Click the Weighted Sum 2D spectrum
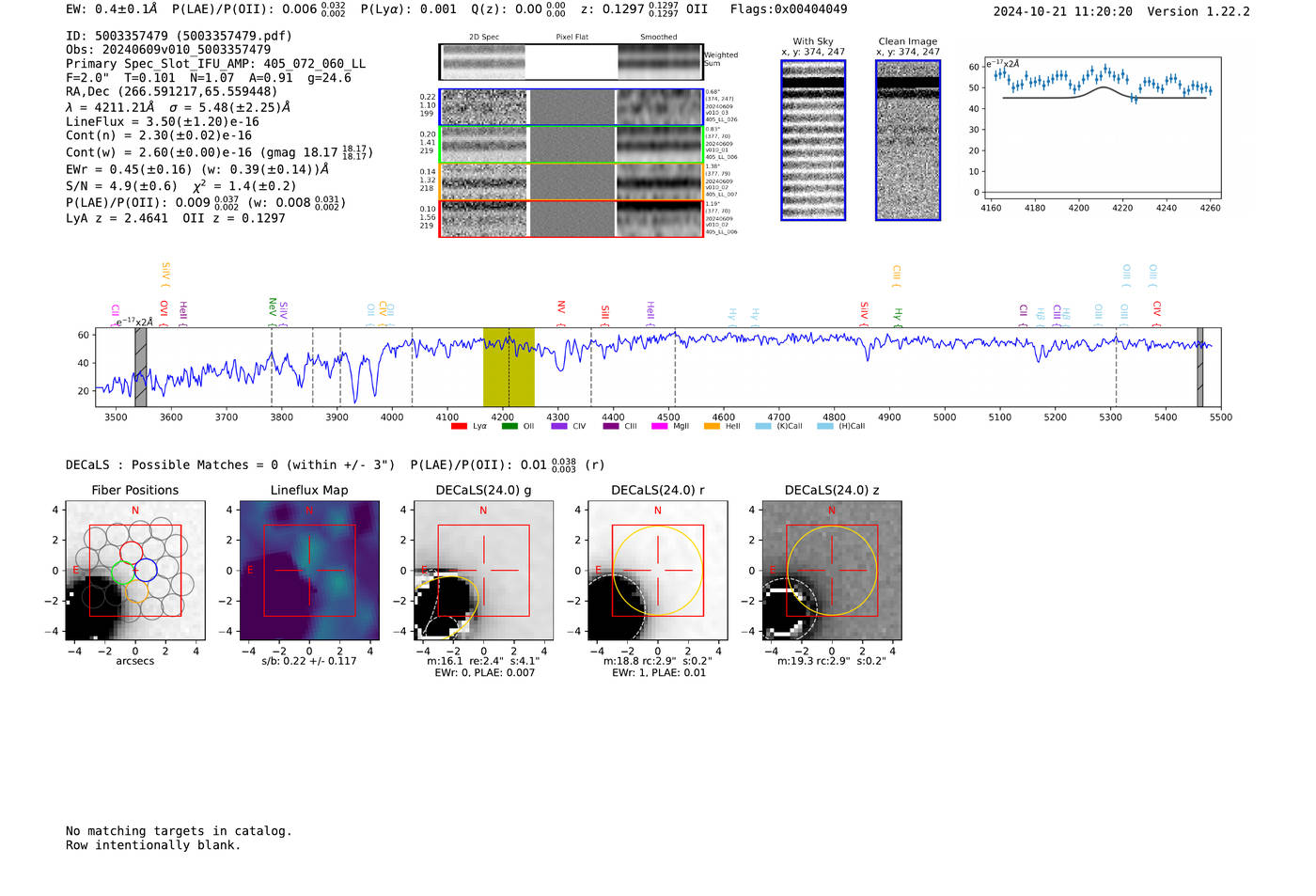 [x=571, y=62]
